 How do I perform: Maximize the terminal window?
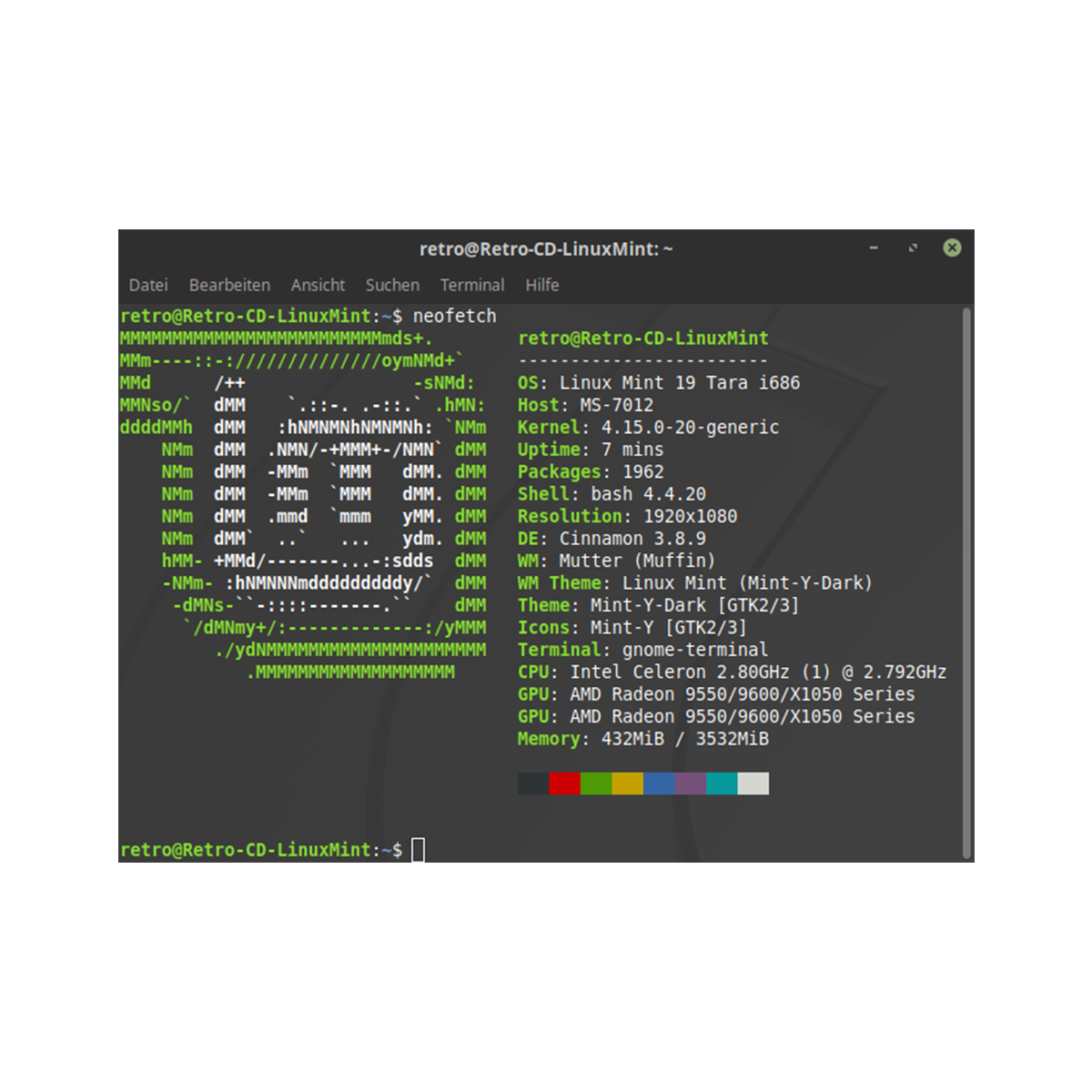point(913,248)
